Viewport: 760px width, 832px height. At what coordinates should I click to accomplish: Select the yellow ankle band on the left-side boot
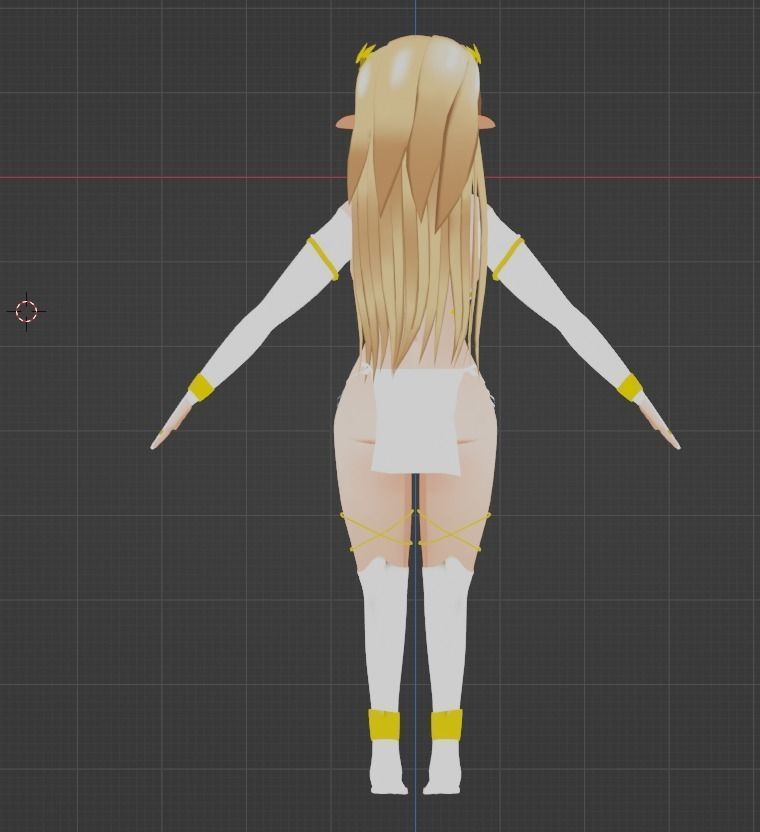(384, 725)
